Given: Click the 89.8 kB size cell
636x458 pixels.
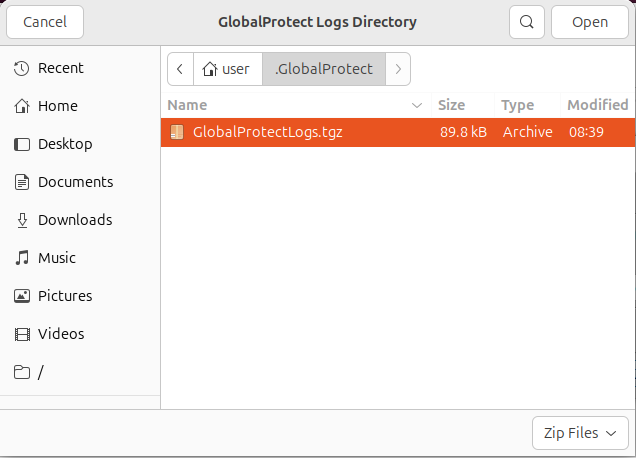Looking at the screenshot, I should [x=463, y=132].
